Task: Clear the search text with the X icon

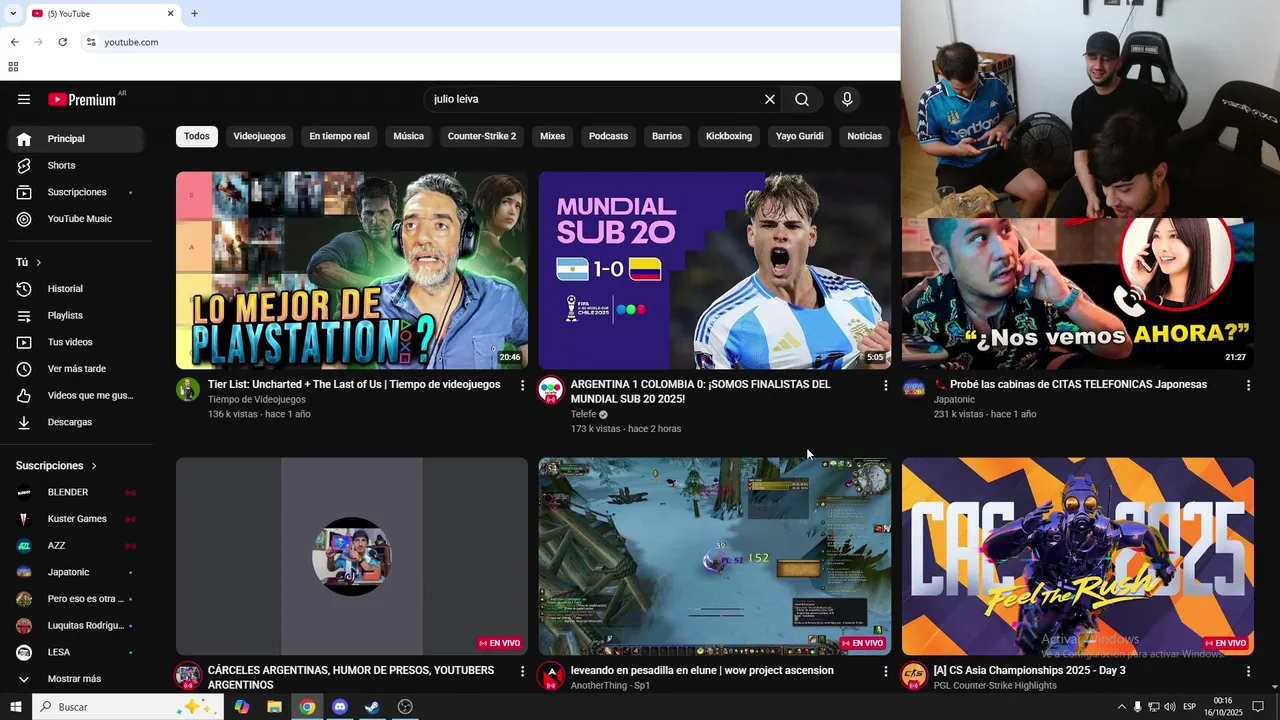Action: pyautogui.click(x=770, y=99)
